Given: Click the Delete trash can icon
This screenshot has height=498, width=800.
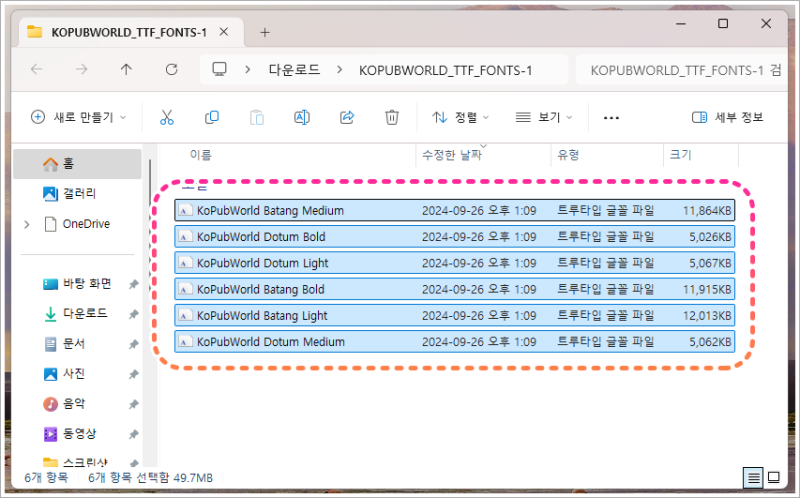Looking at the screenshot, I should pyautogui.click(x=392, y=117).
